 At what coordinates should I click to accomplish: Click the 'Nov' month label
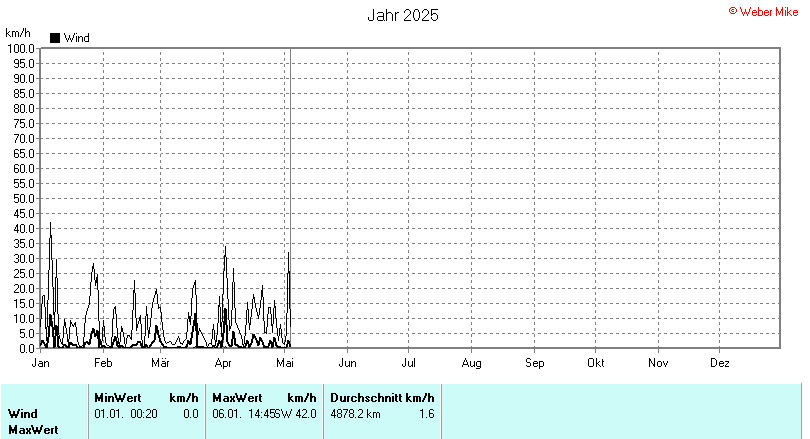(x=658, y=363)
